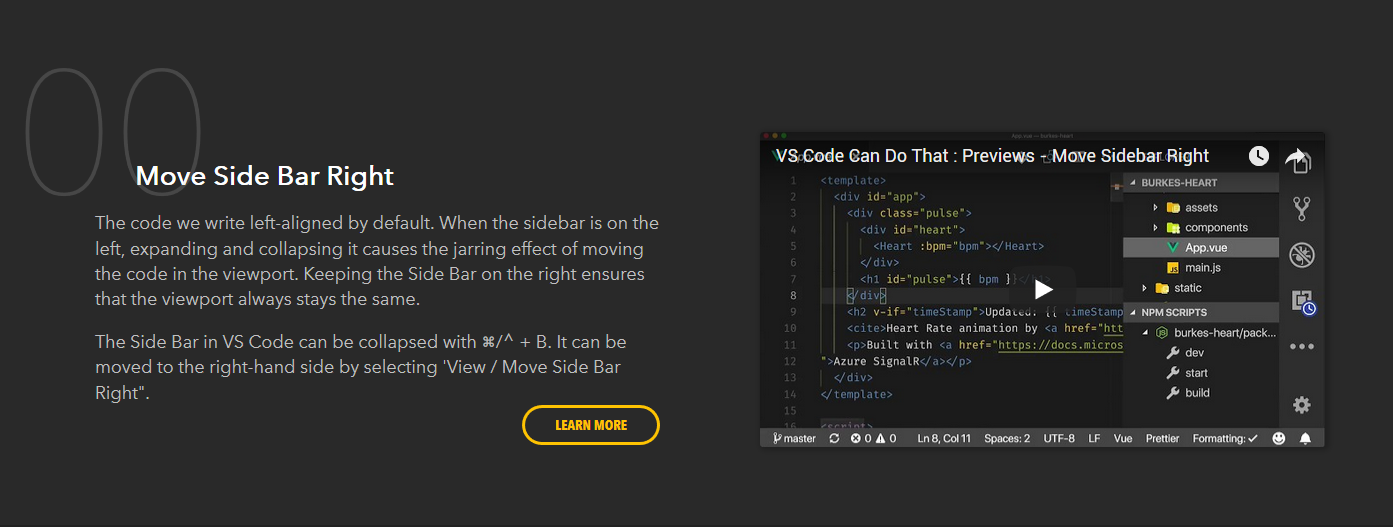1393x527 pixels.
Task: Click code line '<div class="pulse">'
Action: click(909, 213)
